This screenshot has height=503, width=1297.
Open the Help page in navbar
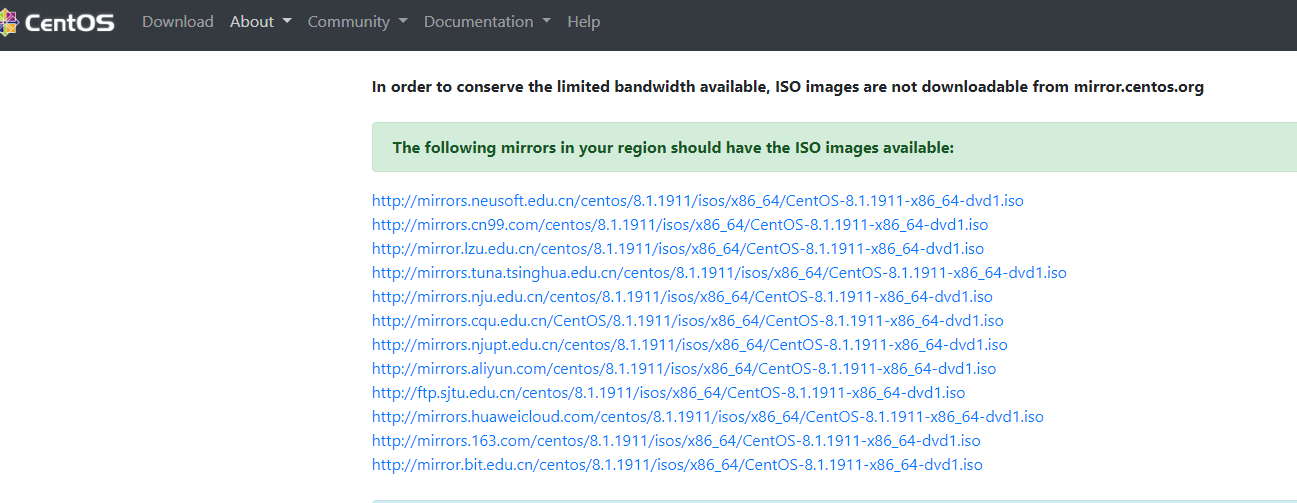coord(583,22)
